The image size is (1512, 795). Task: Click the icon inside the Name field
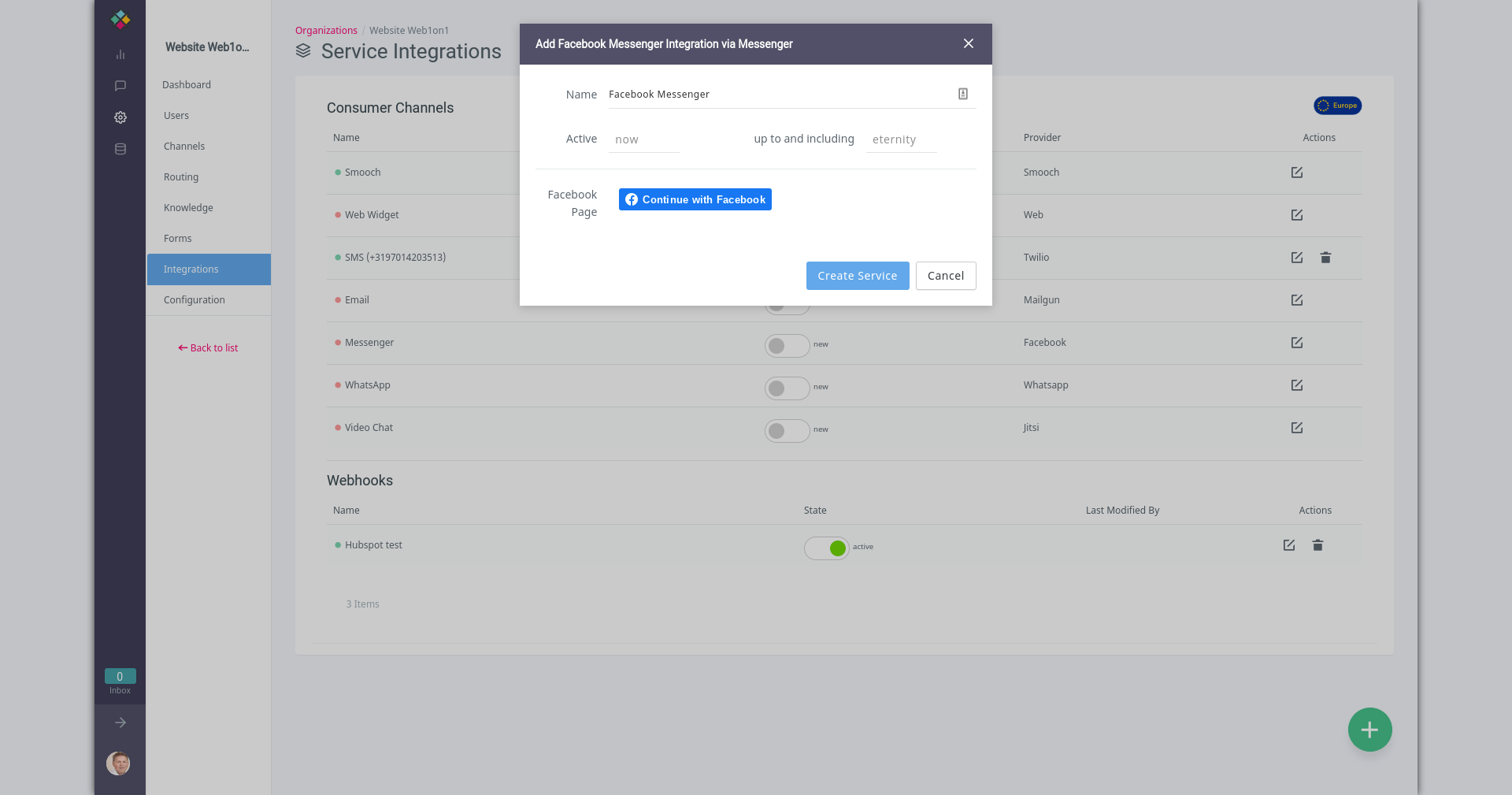962,94
